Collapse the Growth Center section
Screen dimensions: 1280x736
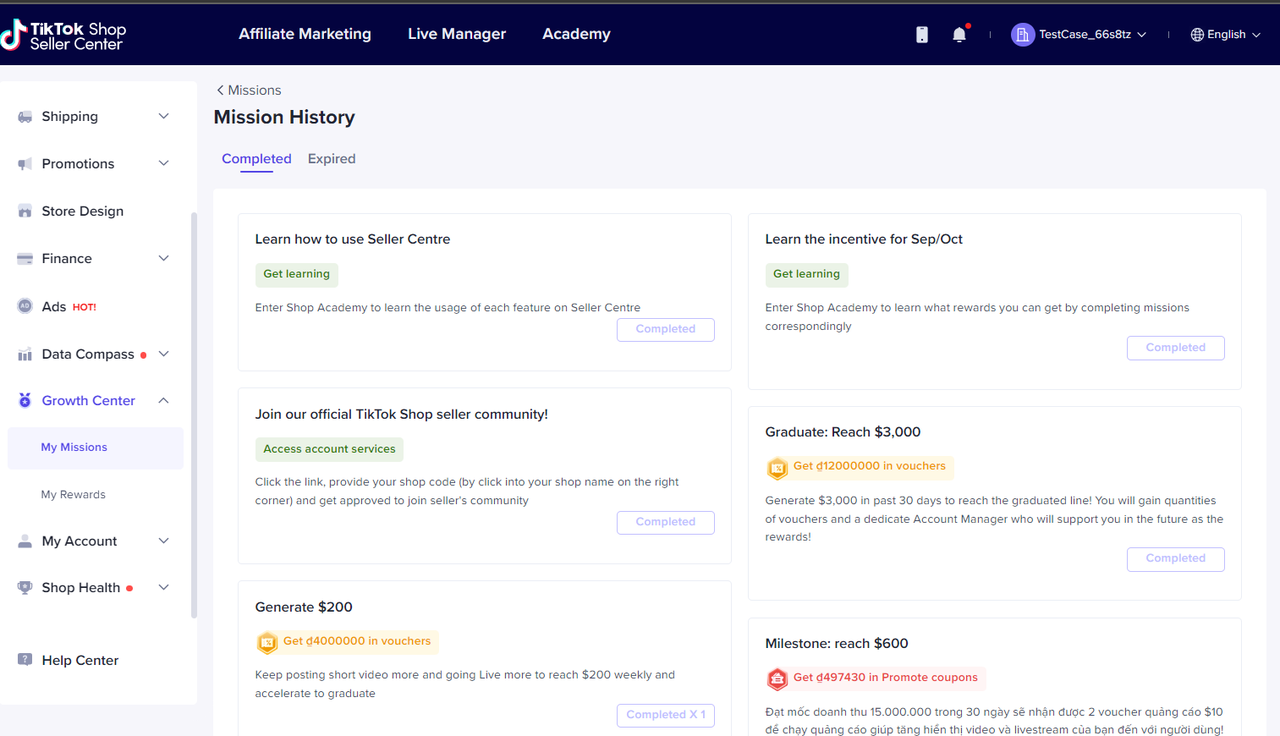tap(164, 400)
